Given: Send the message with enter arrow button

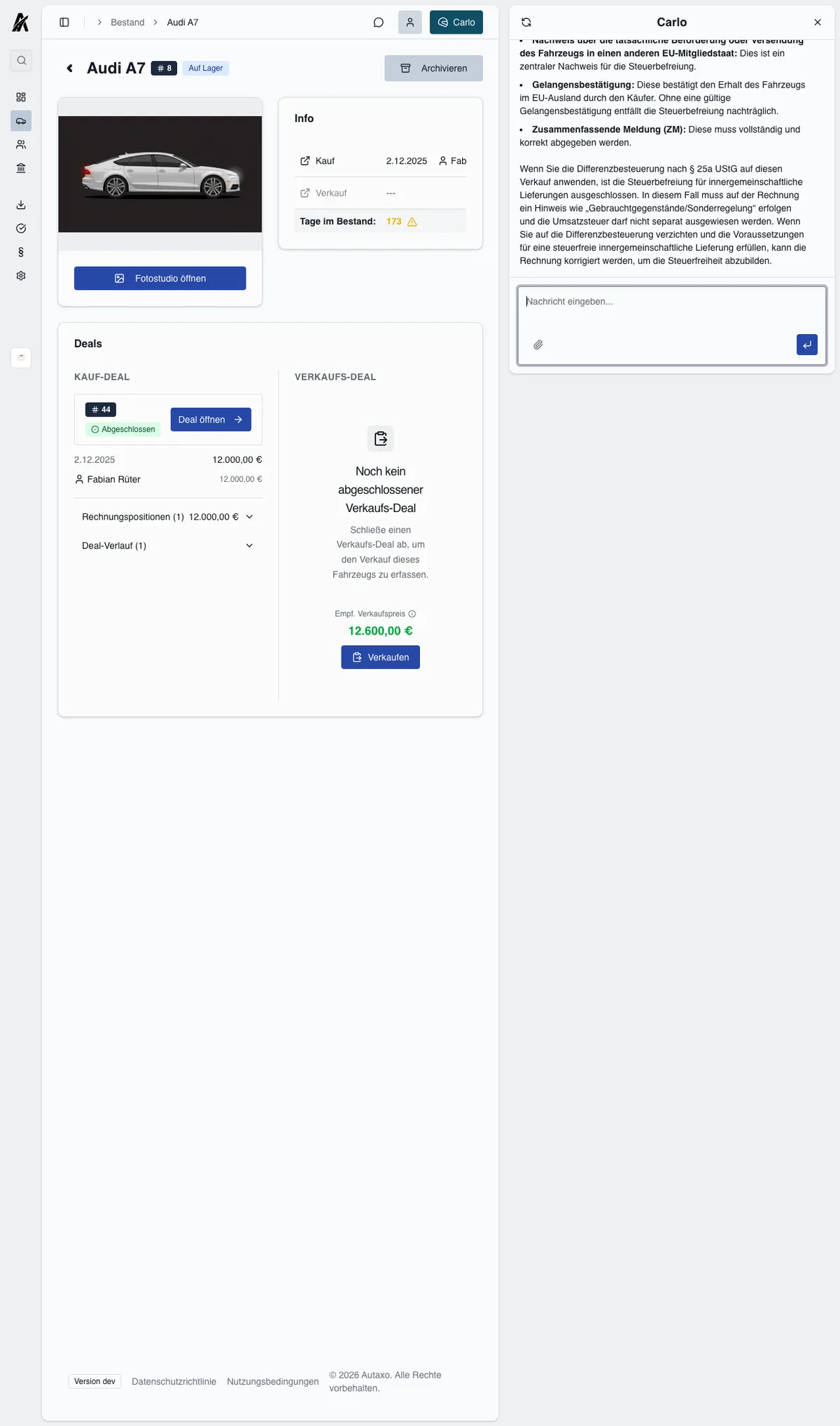Looking at the screenshot, I should click(x=807, y=345).
